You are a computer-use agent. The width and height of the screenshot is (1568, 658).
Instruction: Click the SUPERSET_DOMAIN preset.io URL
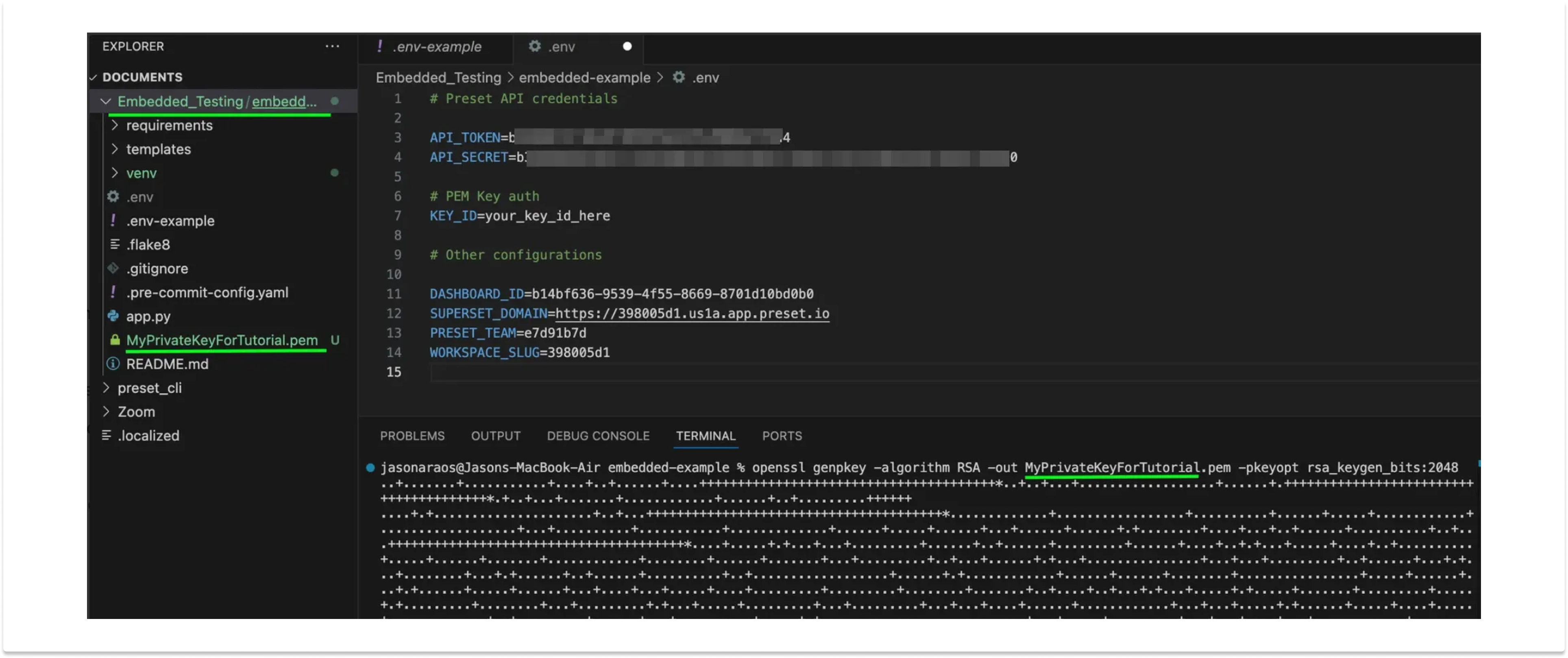pyautogui.click(x=691, y=314)
